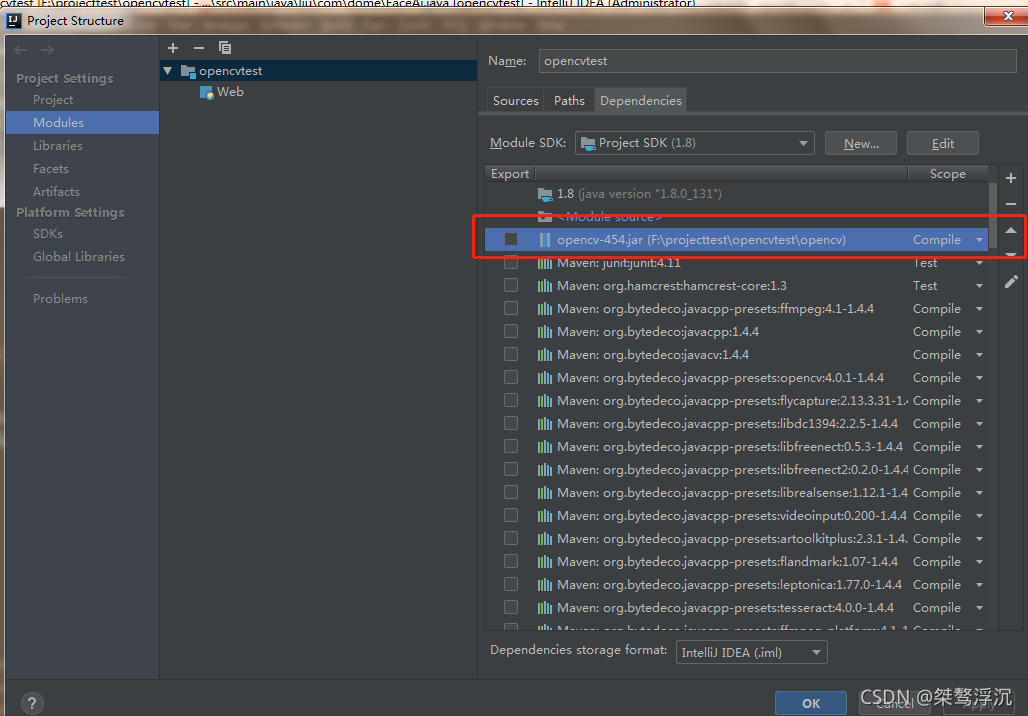Remove the selected dependency using the minus icon
The height and width of the screenshot is (716, 1028).
coord(1011,204)
